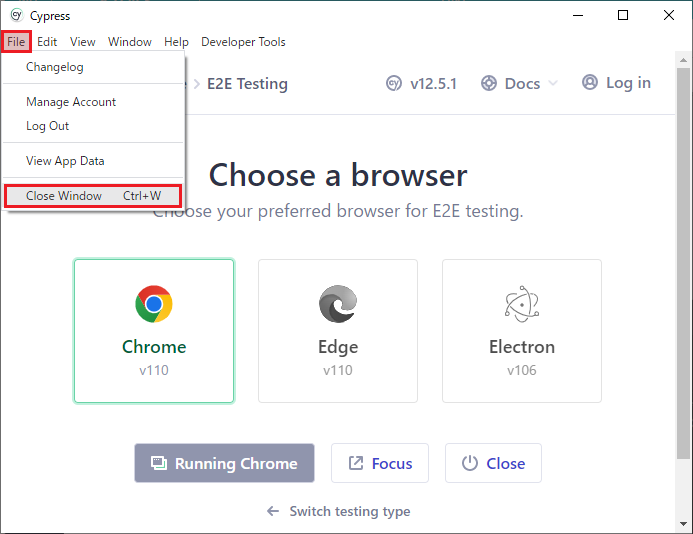
Task: Click the Electron logo icon
Action: coord(522,304)
